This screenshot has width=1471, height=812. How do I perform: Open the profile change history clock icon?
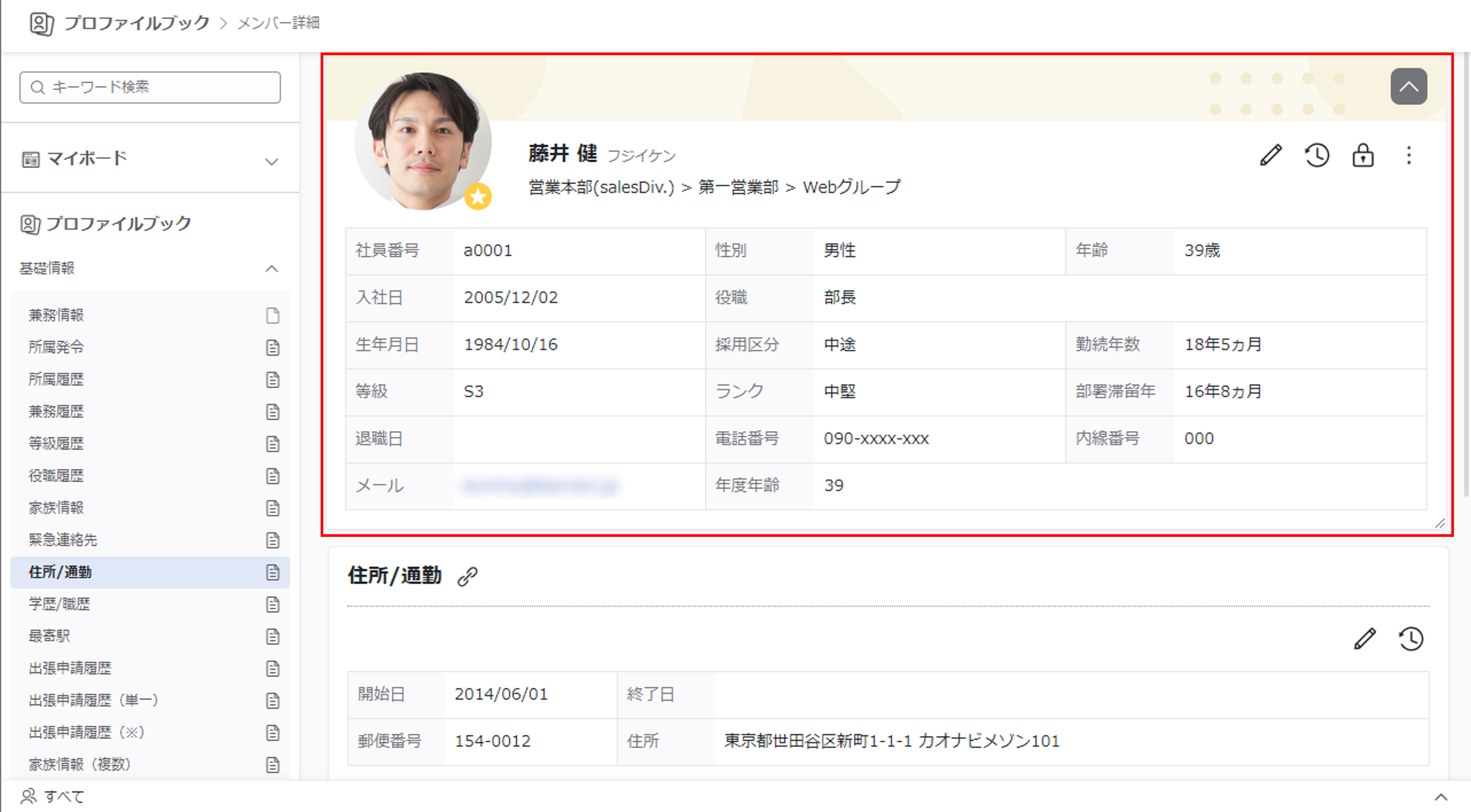[1317, 155]
